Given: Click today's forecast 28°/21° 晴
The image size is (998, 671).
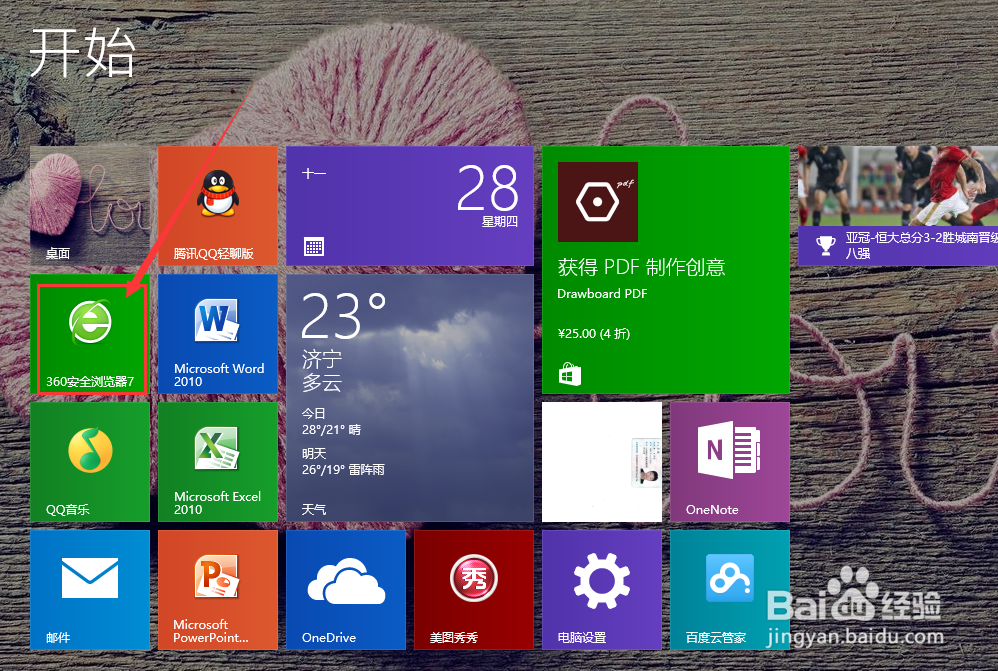Looking at the screenshot, I should click(331, 430).
